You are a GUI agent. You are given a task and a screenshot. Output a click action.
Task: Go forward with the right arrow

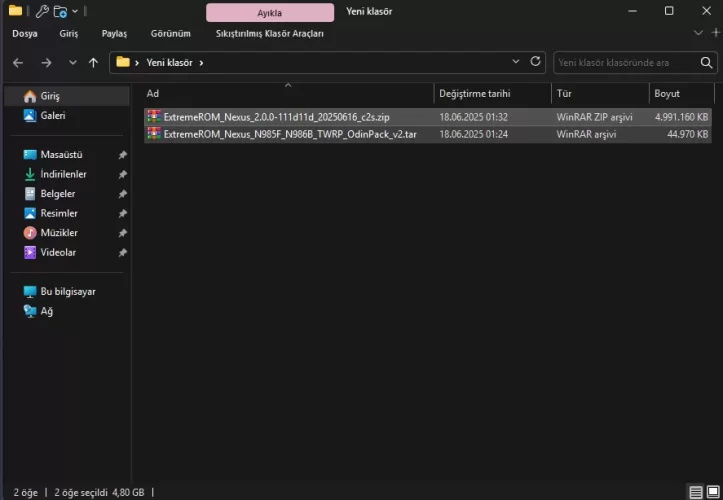(x=46, y=63)
